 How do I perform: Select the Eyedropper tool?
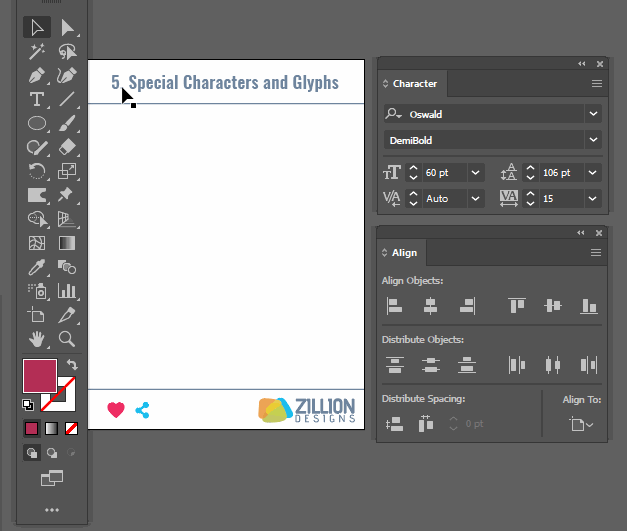pyautogui.click(x=37, y=267)
